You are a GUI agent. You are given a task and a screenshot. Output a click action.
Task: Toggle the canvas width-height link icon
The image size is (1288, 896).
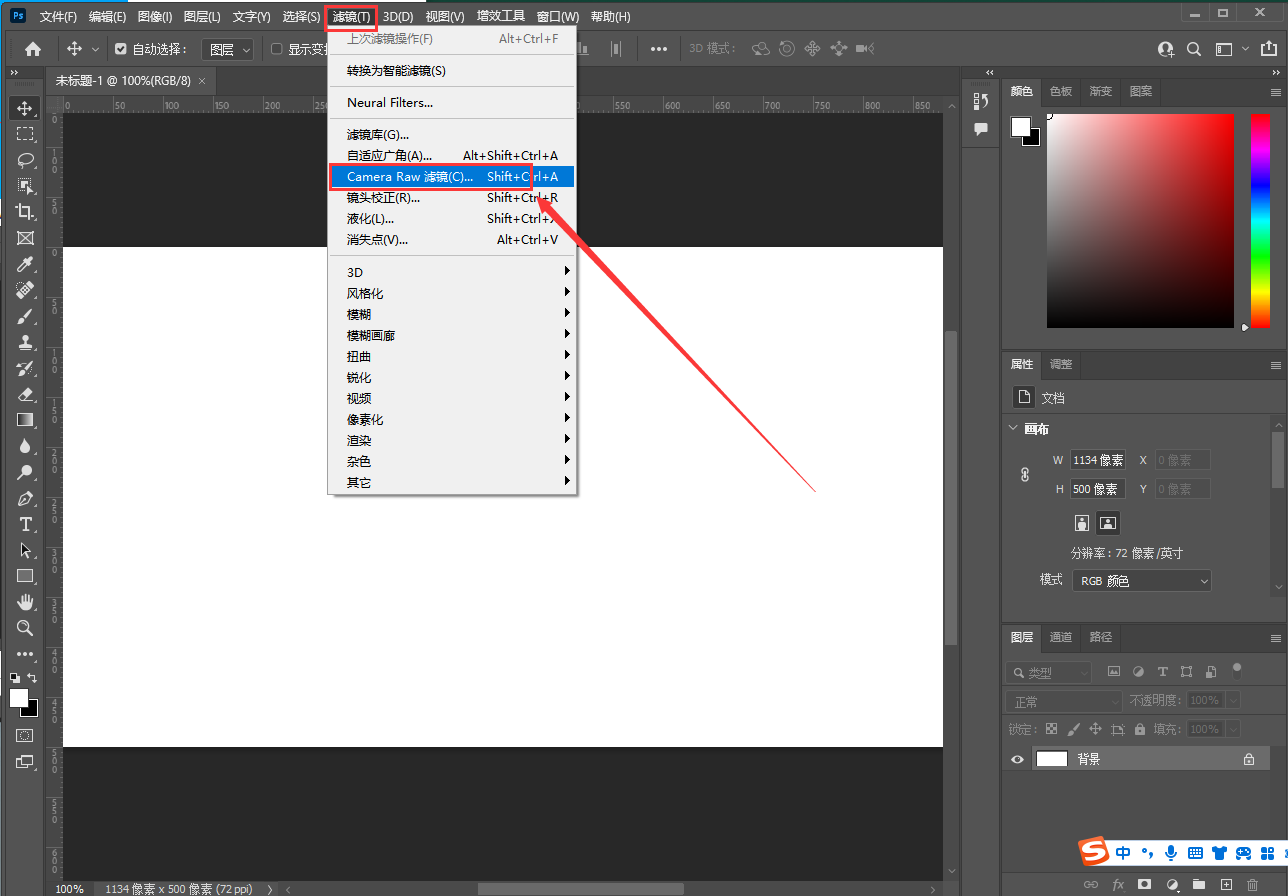click(1024, 475)
